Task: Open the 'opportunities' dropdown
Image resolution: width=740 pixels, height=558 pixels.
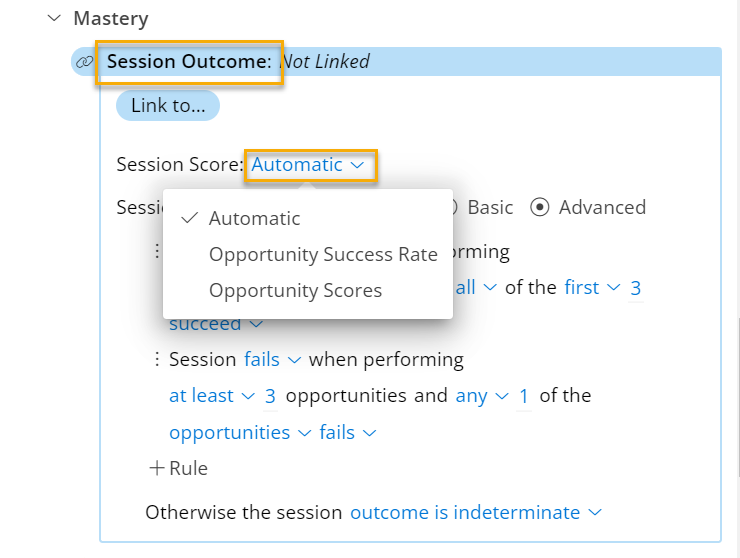Action: tap(239, 432)
